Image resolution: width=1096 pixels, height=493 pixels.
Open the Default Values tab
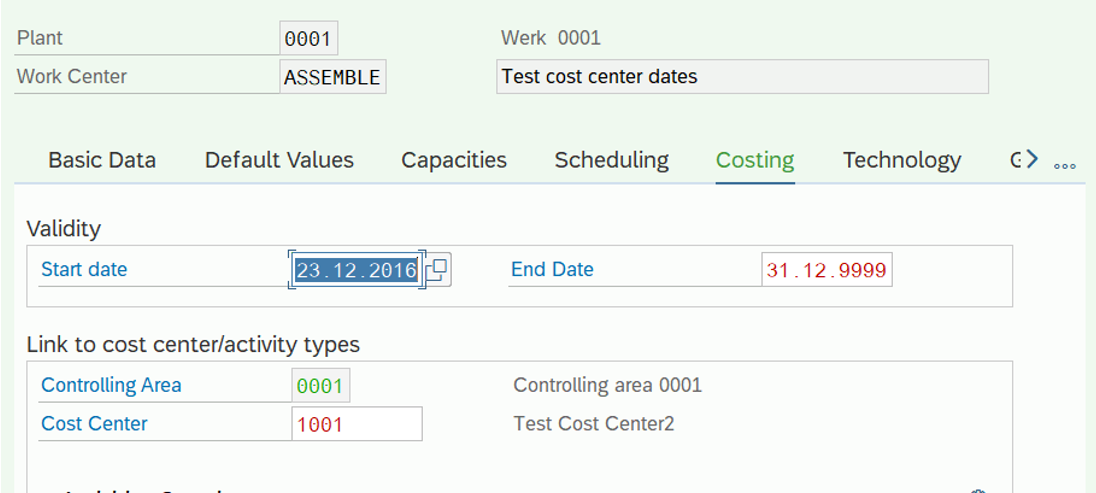click(280, 160)
